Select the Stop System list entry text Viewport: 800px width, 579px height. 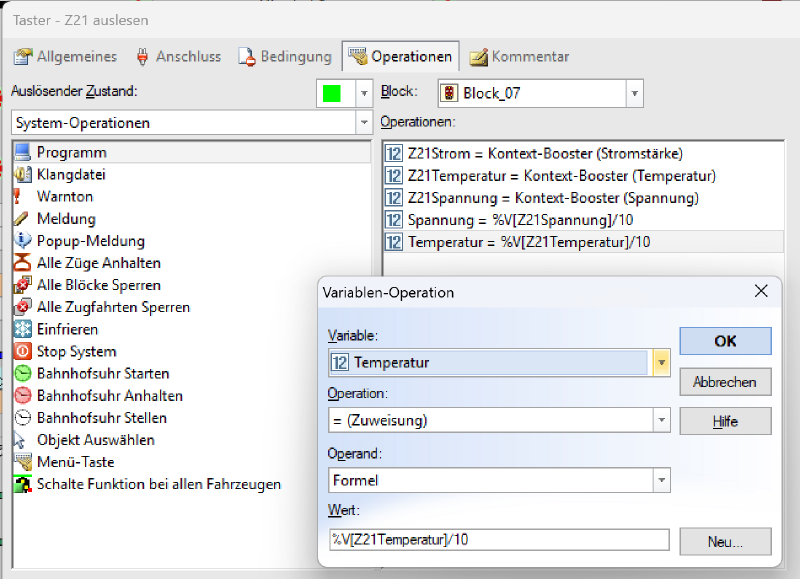click(77, 351)
